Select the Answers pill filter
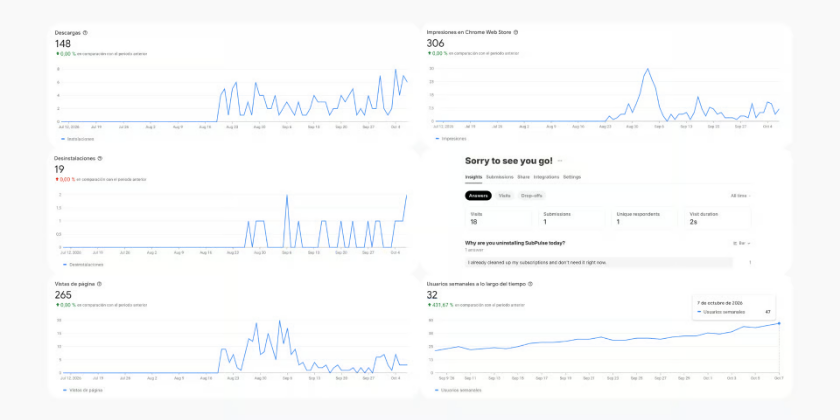 pyautogui.click(x=478, y=196)
